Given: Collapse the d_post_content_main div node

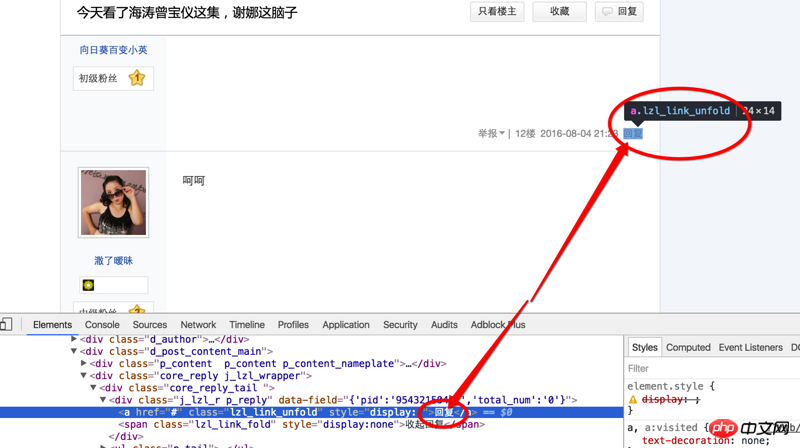Looking at the screenshot, I should click(x=74, y=351).
